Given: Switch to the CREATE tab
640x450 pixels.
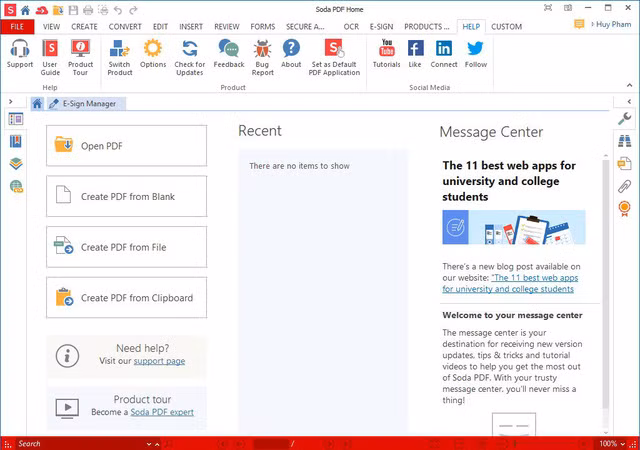Looking at the screenshot, I should (x=84, y=27).
